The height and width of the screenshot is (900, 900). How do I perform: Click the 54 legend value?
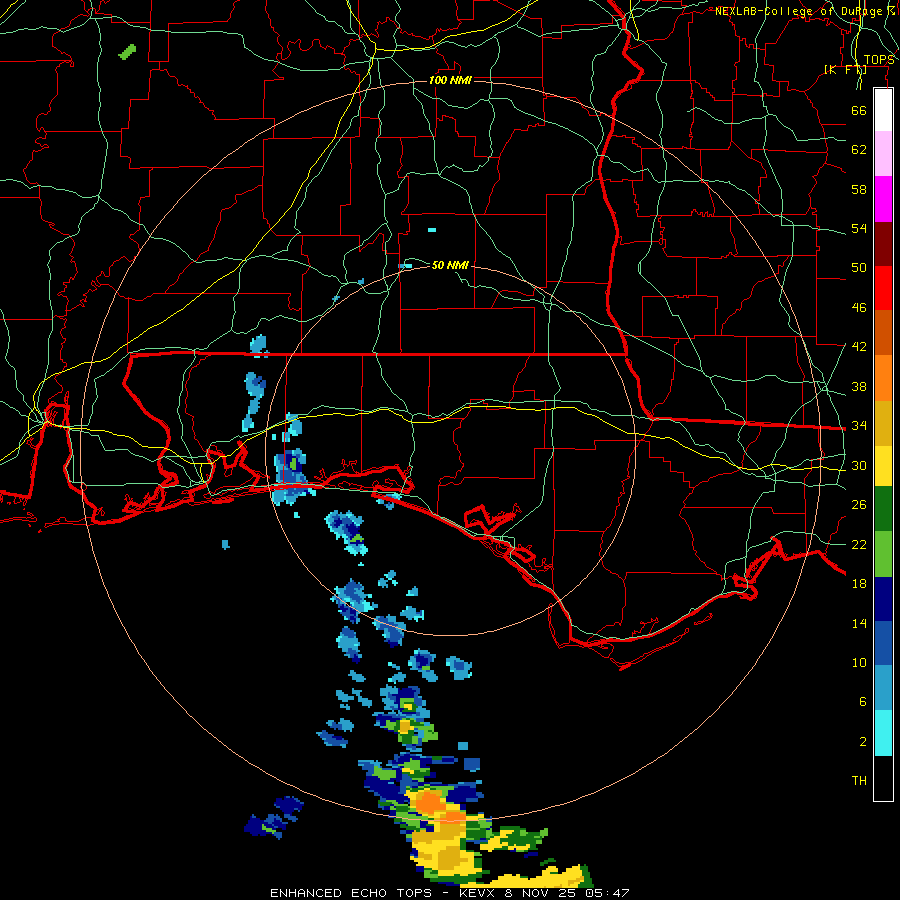pyautogui.click(x=859, y=228)
